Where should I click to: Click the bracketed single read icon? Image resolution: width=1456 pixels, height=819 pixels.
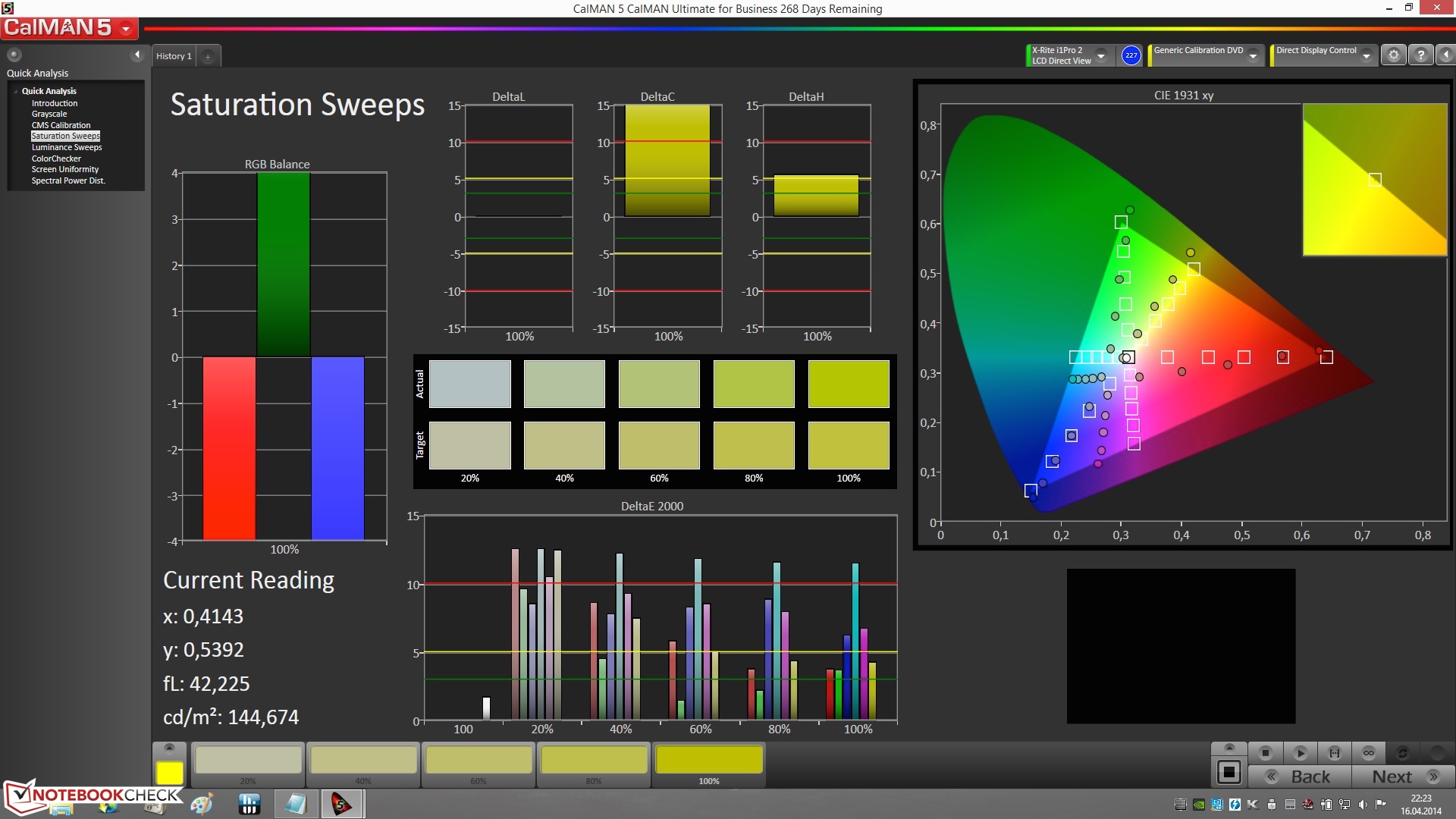click(x=1335, y=753)
